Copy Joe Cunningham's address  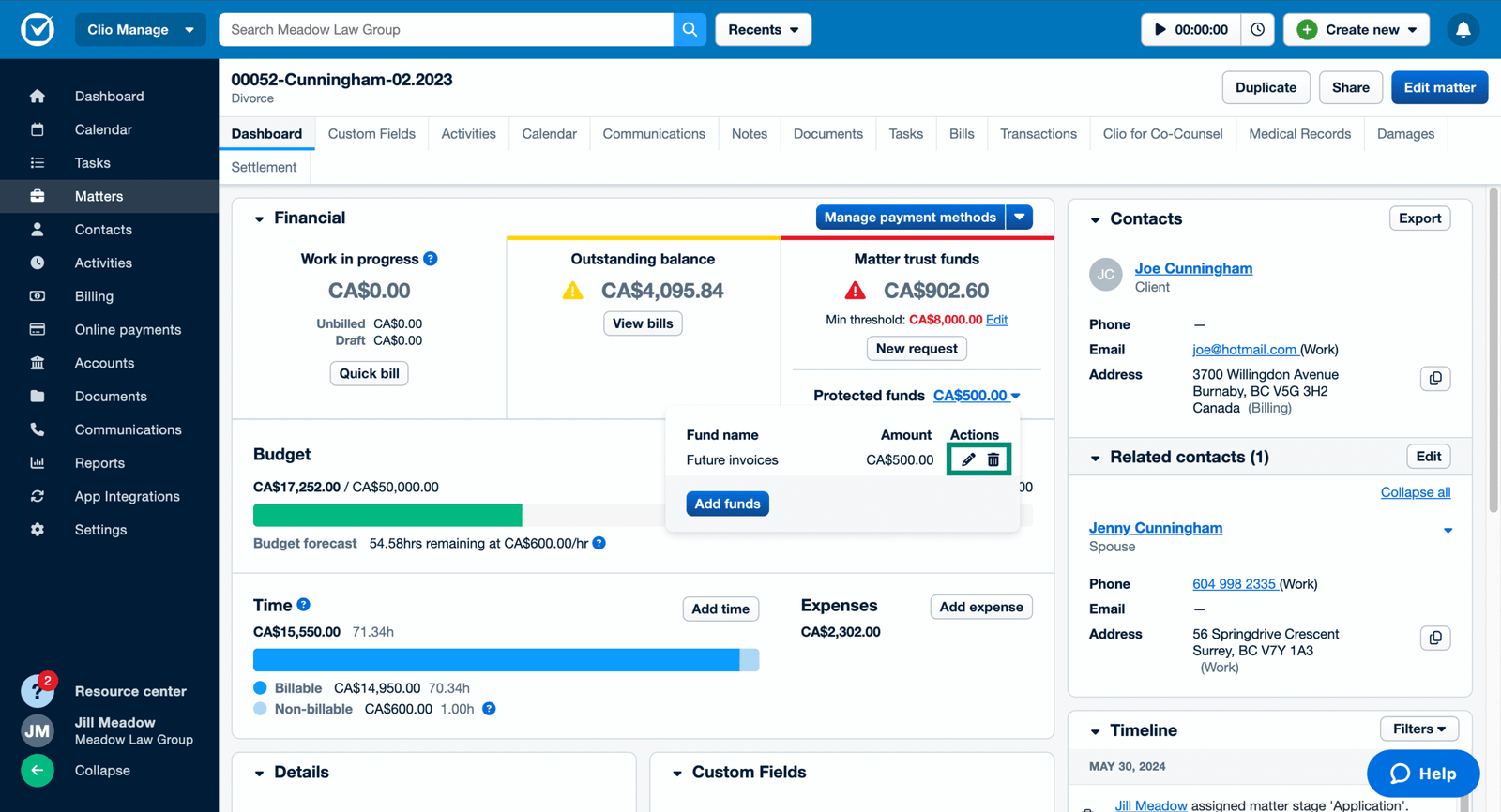[x=1435, y=378]
